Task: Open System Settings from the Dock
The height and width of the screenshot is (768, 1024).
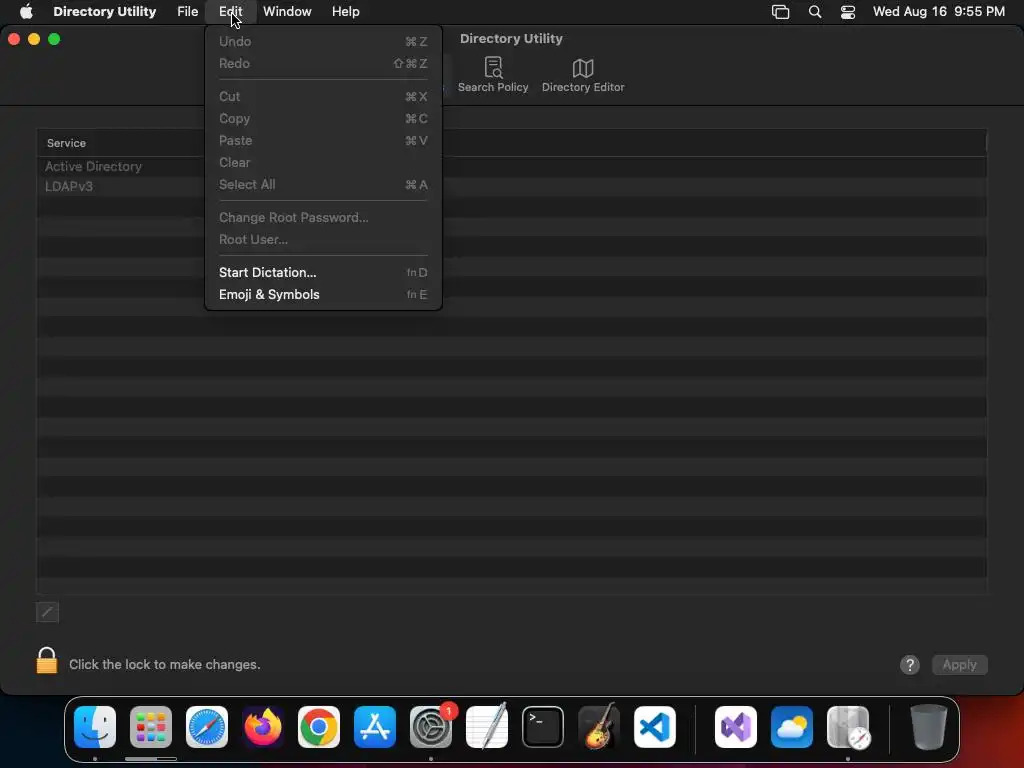Action: click(431, 726)
